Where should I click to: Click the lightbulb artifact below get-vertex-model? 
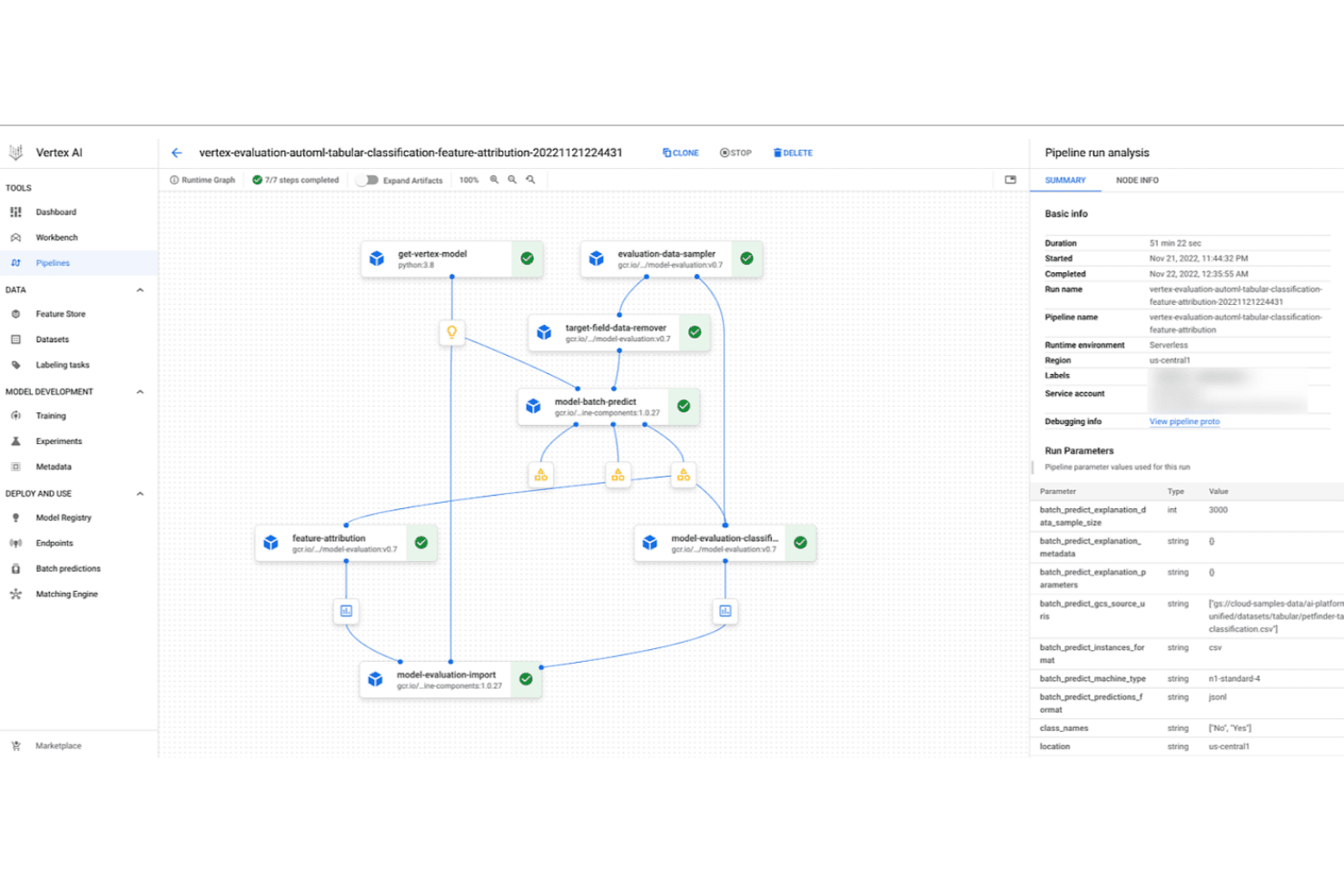click(x=451, y=332)
